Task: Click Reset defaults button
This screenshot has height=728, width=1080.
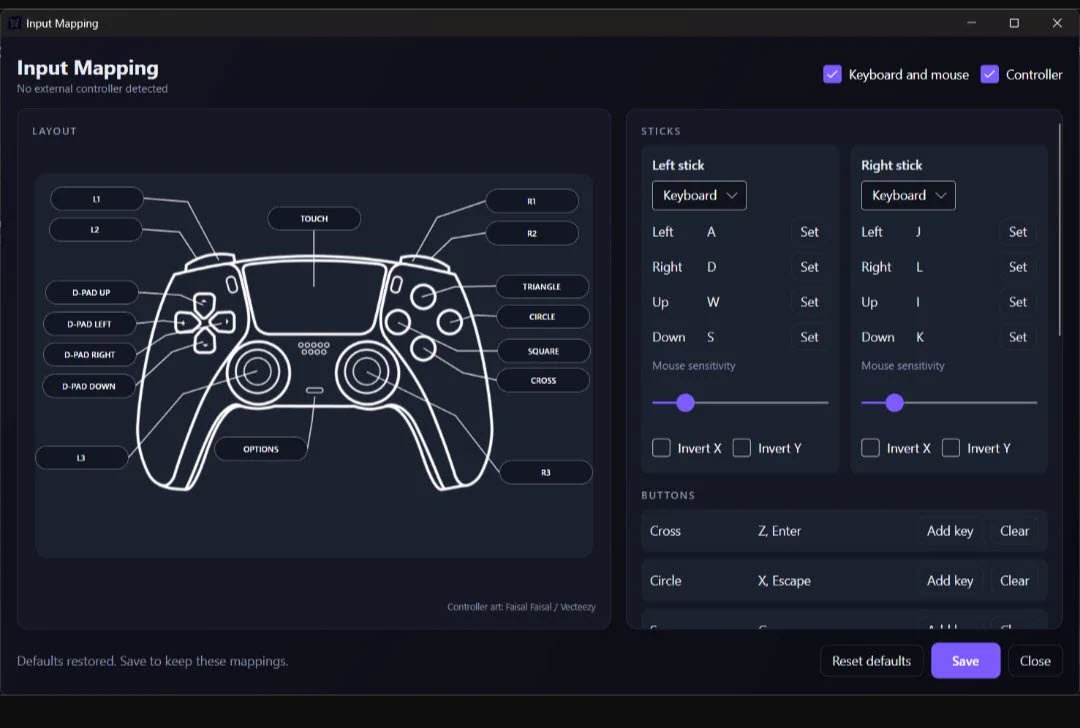Action: 871,661
